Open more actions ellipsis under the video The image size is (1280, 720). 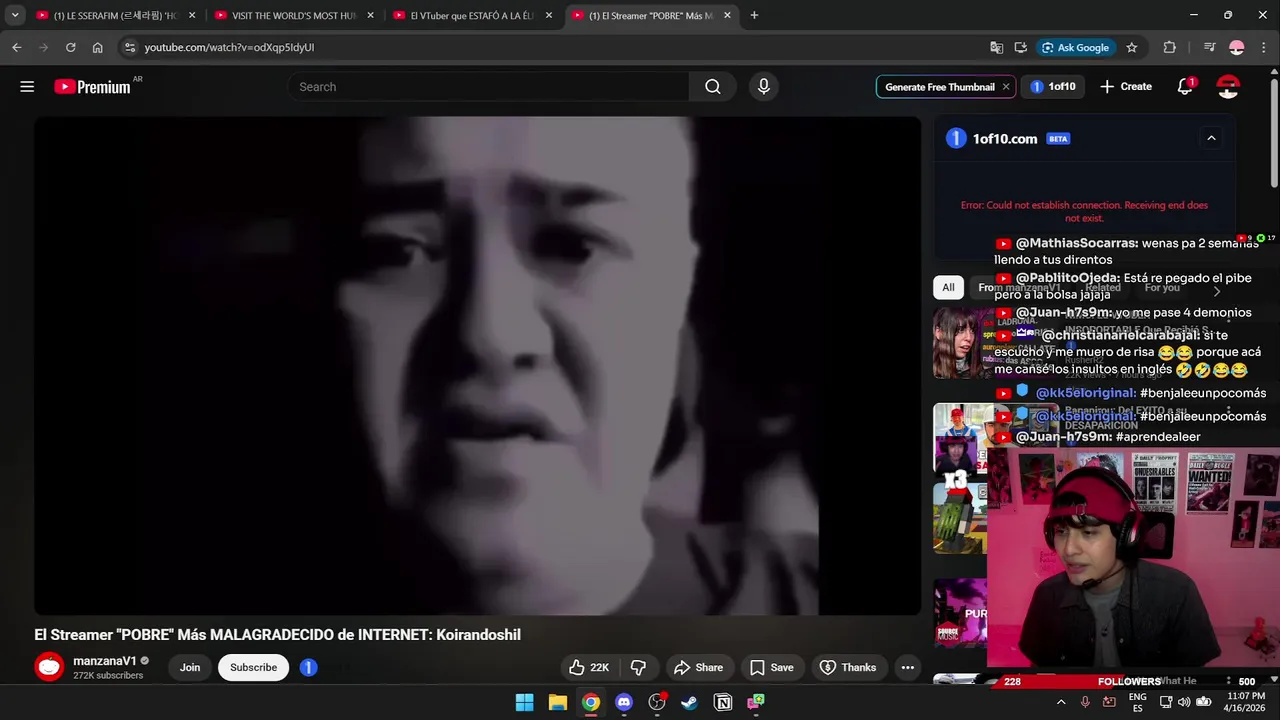907,668
